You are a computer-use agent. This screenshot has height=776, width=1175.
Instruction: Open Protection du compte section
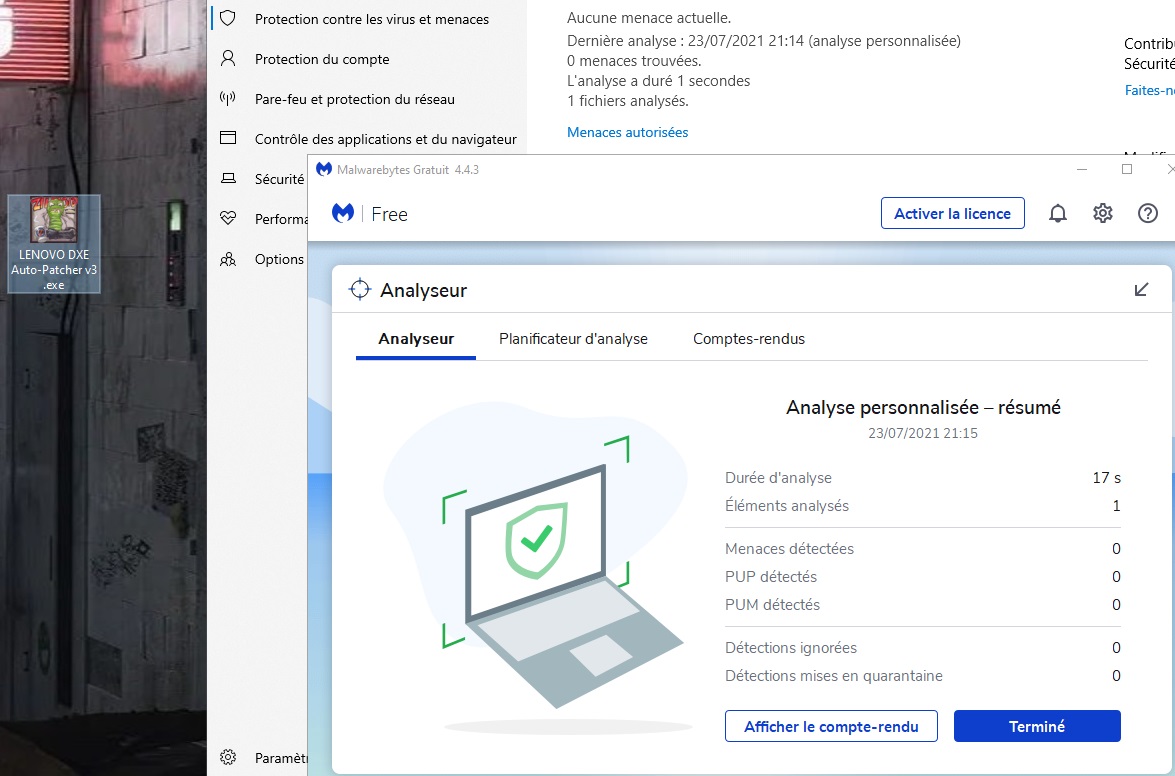point(322,59)
